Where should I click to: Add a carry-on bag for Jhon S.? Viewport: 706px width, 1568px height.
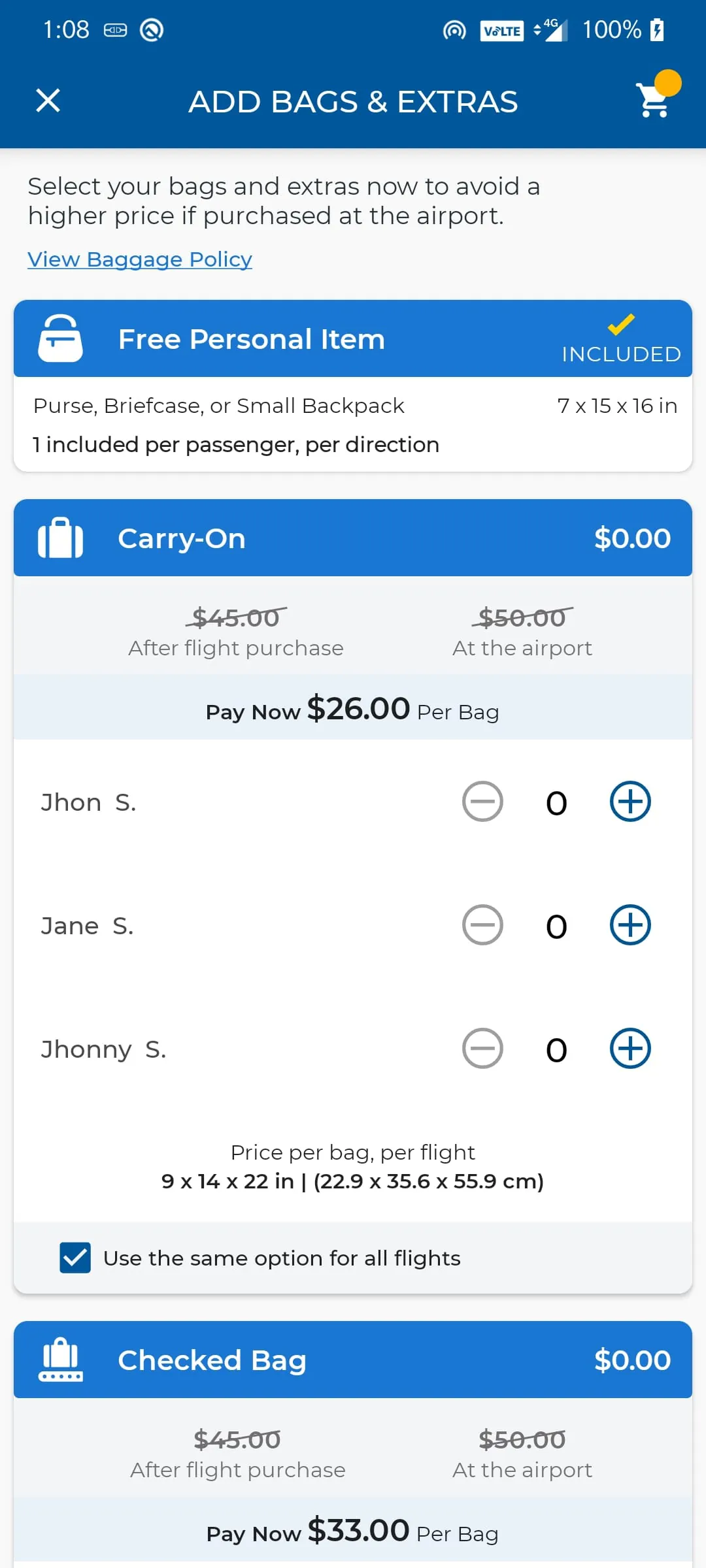[x=630, y=802]
